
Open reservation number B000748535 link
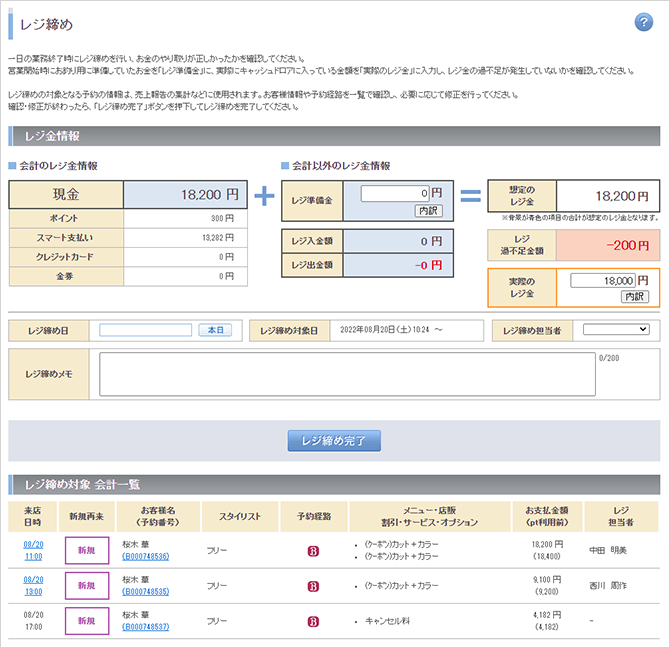[x=146, y=591]
